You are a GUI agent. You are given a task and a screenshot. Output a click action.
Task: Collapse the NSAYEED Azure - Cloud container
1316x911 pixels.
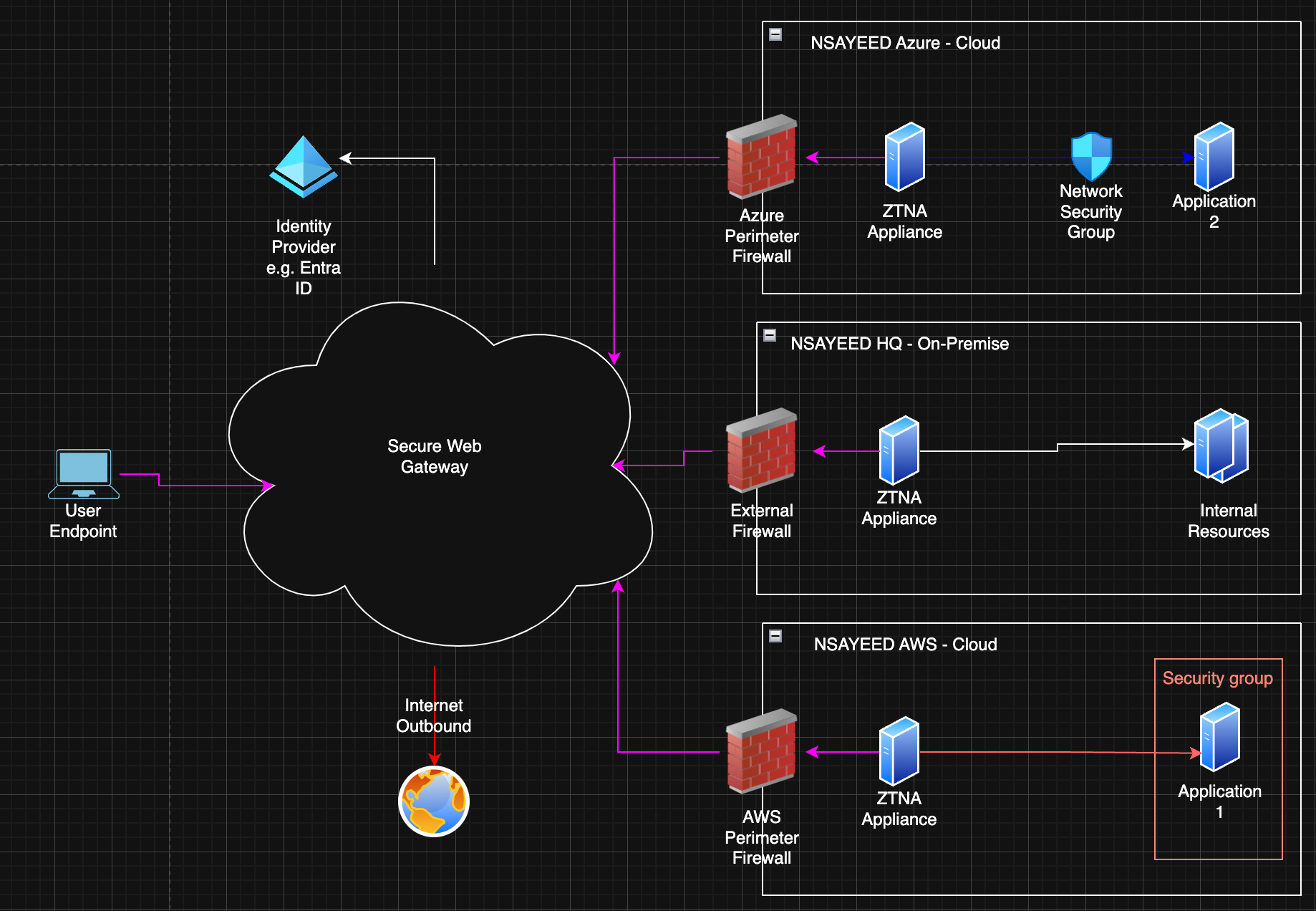click(x=775, y=34)
